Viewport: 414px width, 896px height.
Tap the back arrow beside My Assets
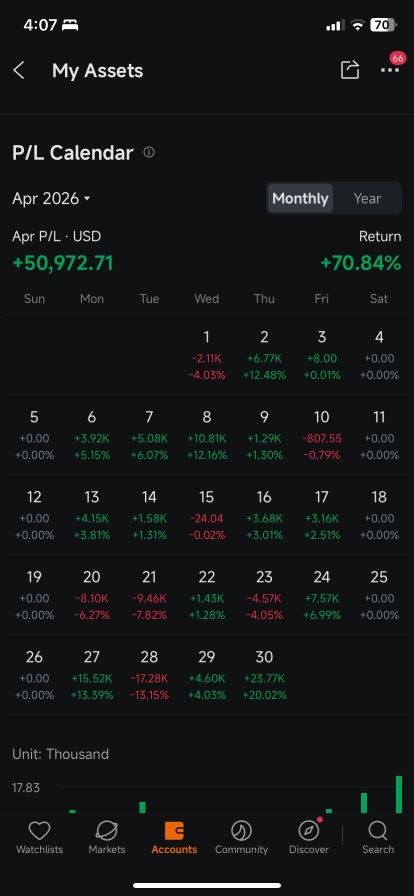[19, 71]
